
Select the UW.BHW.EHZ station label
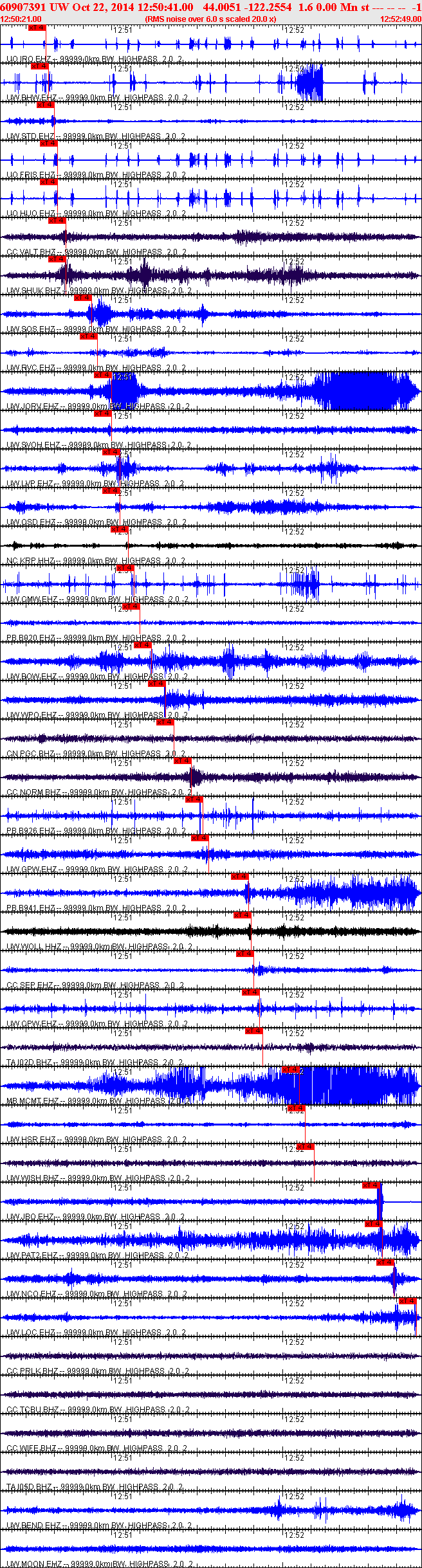pyautogui.click(x=31, y=98)
